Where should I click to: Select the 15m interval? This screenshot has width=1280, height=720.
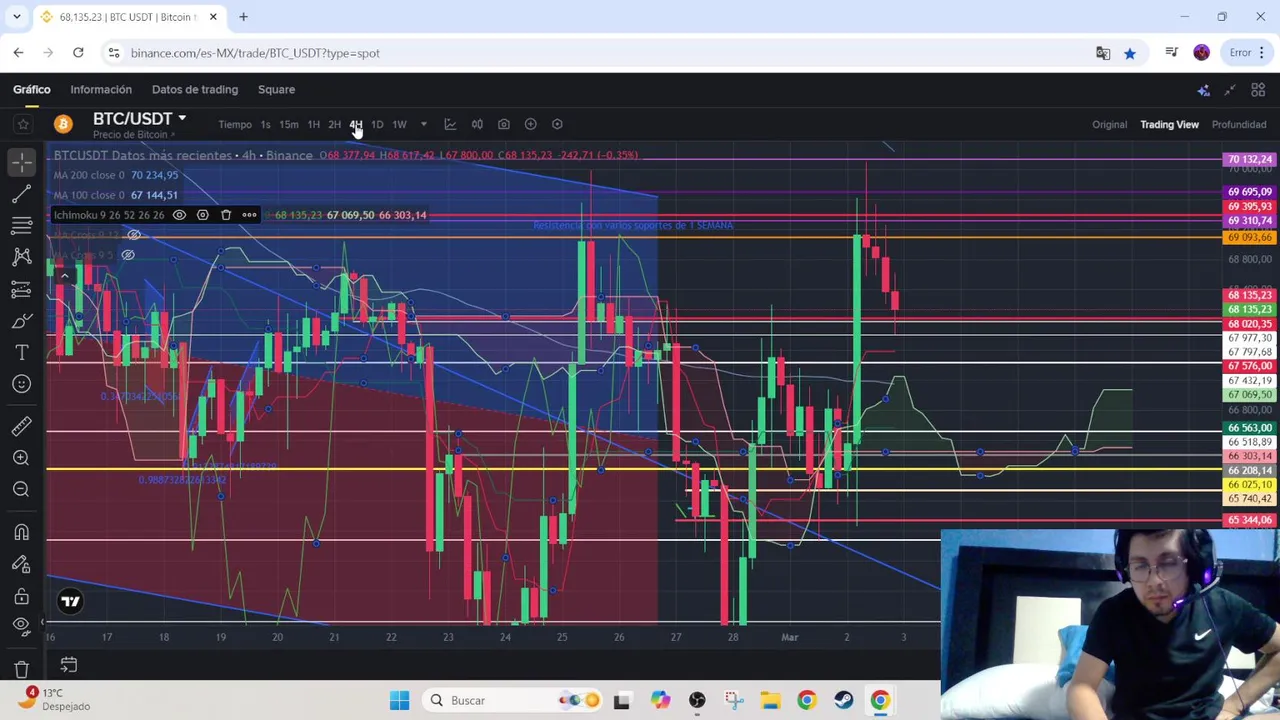(x=288, y=124)
